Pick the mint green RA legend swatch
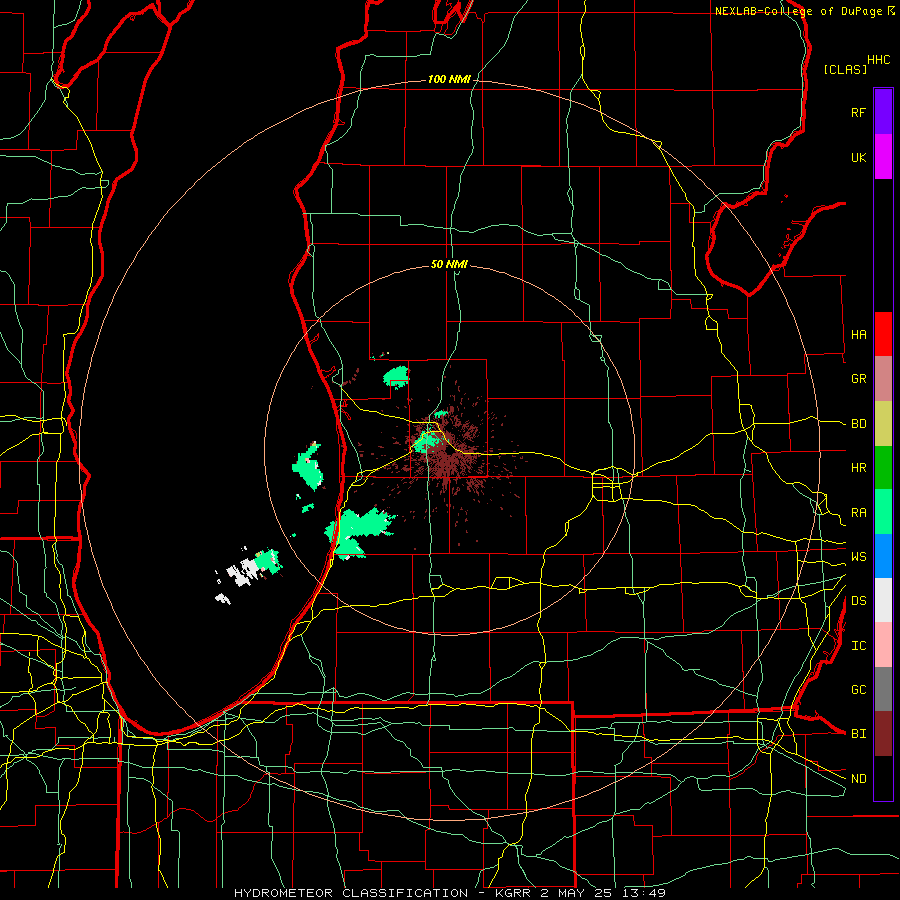Image resolution: width=900 pixels, height=900 pixels. (x=883, y=512)
